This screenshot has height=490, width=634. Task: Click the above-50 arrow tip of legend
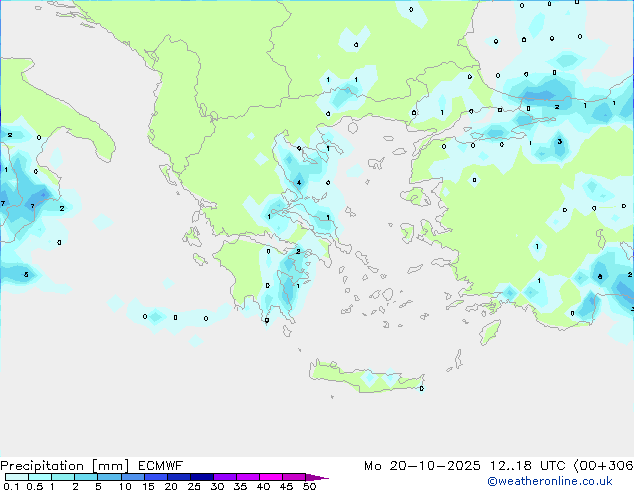(x=317, y=477)
